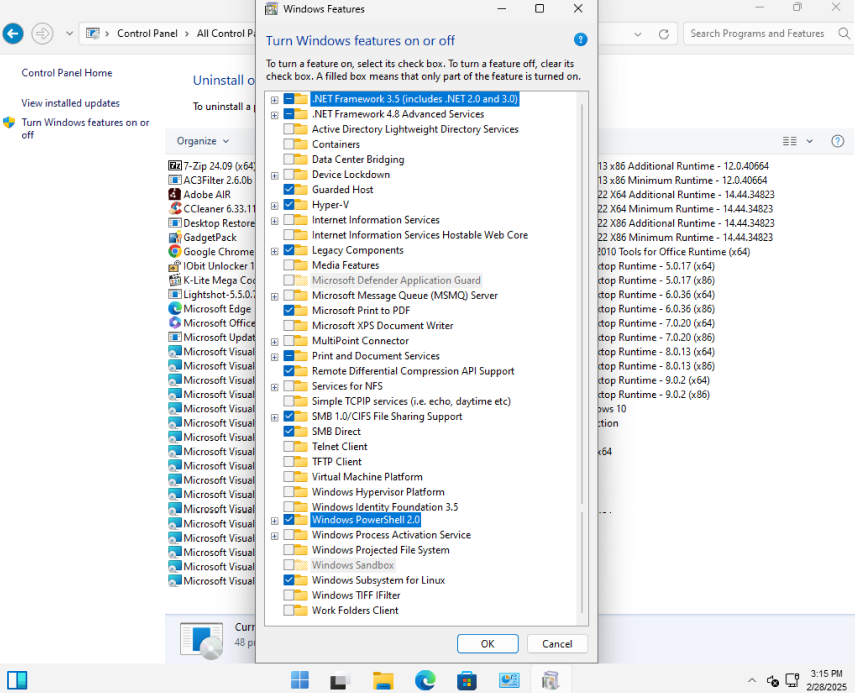Image resolution: width=855 pixels, height=693 pixels.
Task: Click the help icon in Windows Features
Action: (580, 40)
